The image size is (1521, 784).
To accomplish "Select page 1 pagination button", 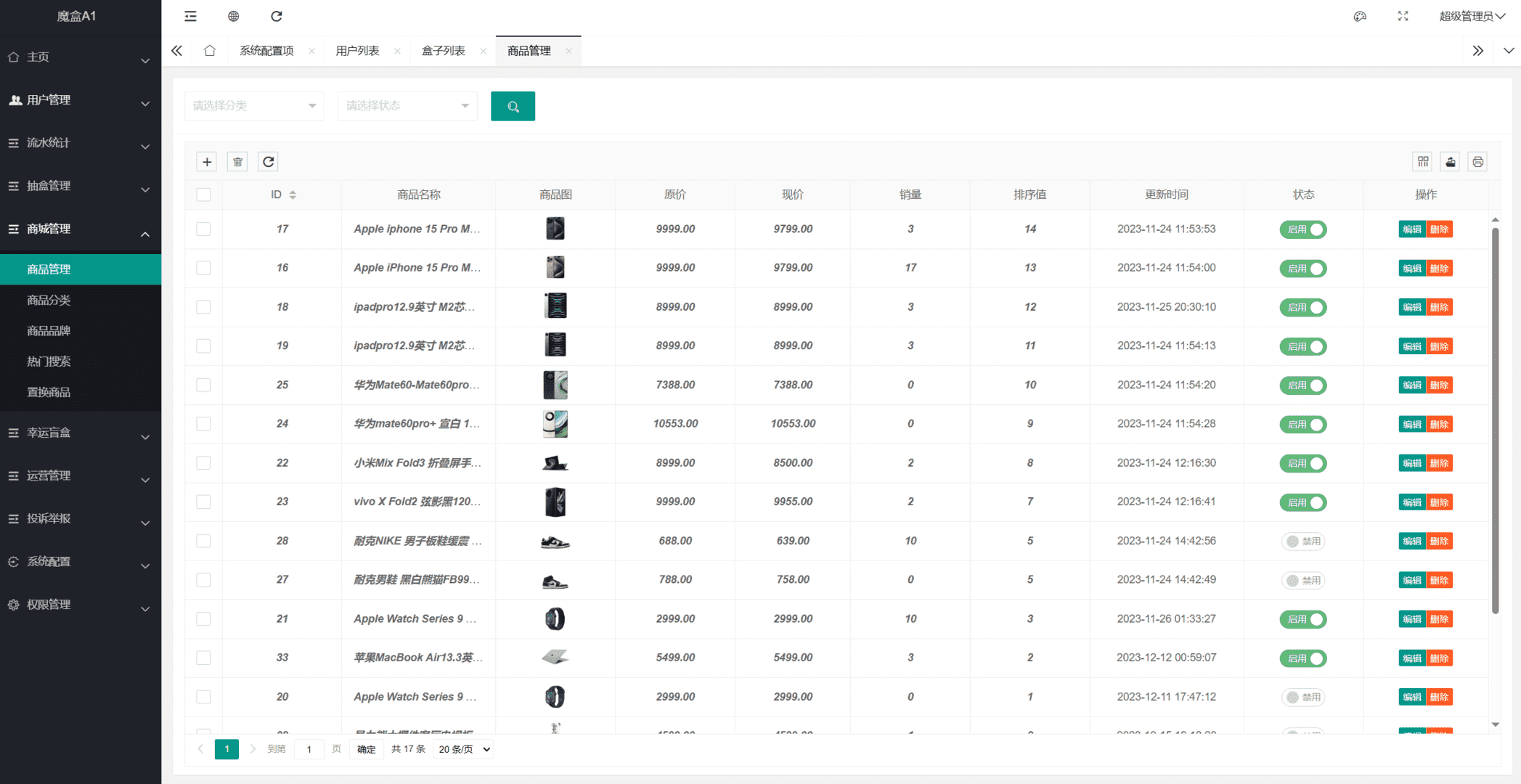I will (227, 749).
